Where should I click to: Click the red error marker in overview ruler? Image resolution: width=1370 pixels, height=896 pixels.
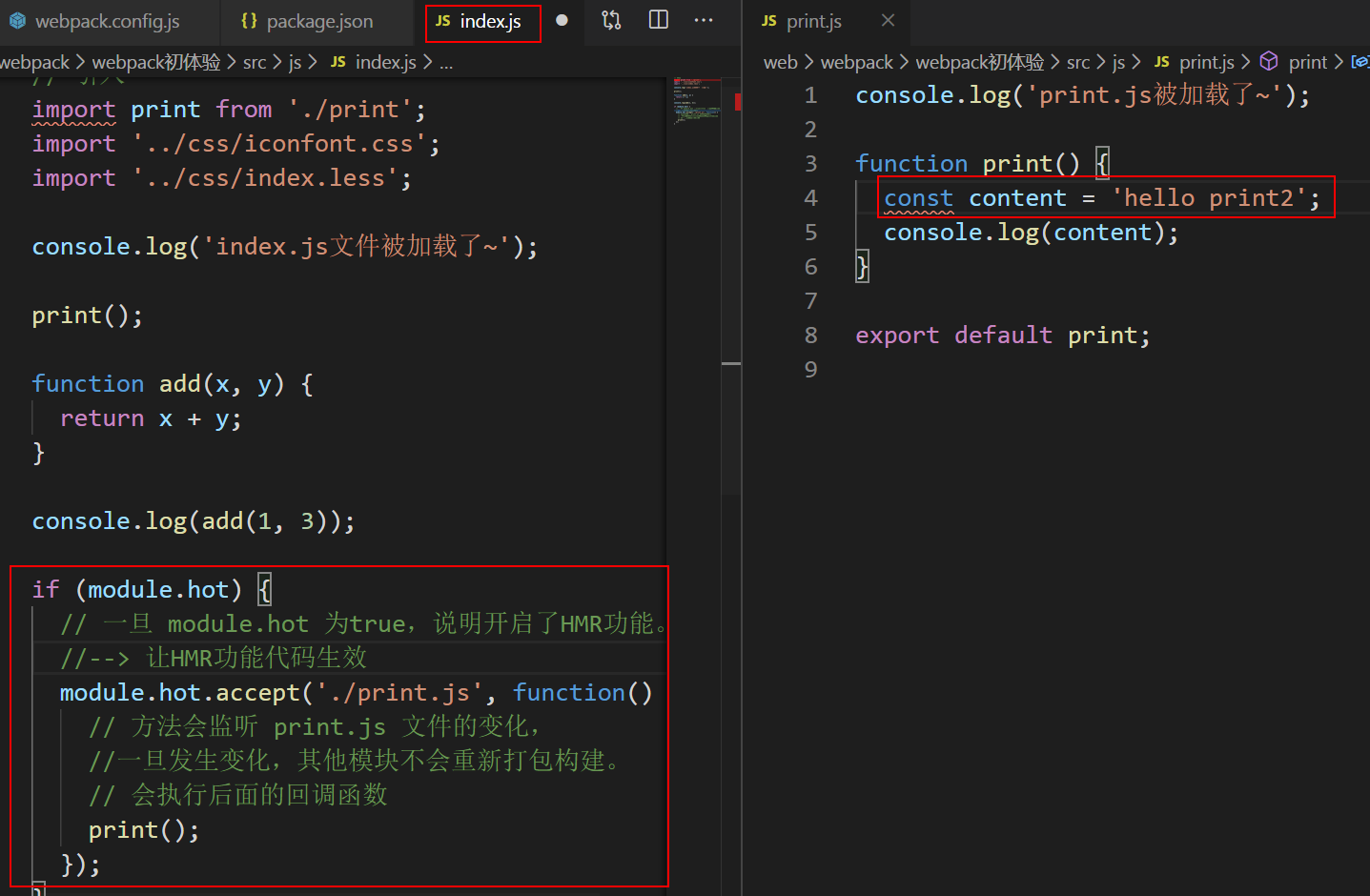coord(738,102)
